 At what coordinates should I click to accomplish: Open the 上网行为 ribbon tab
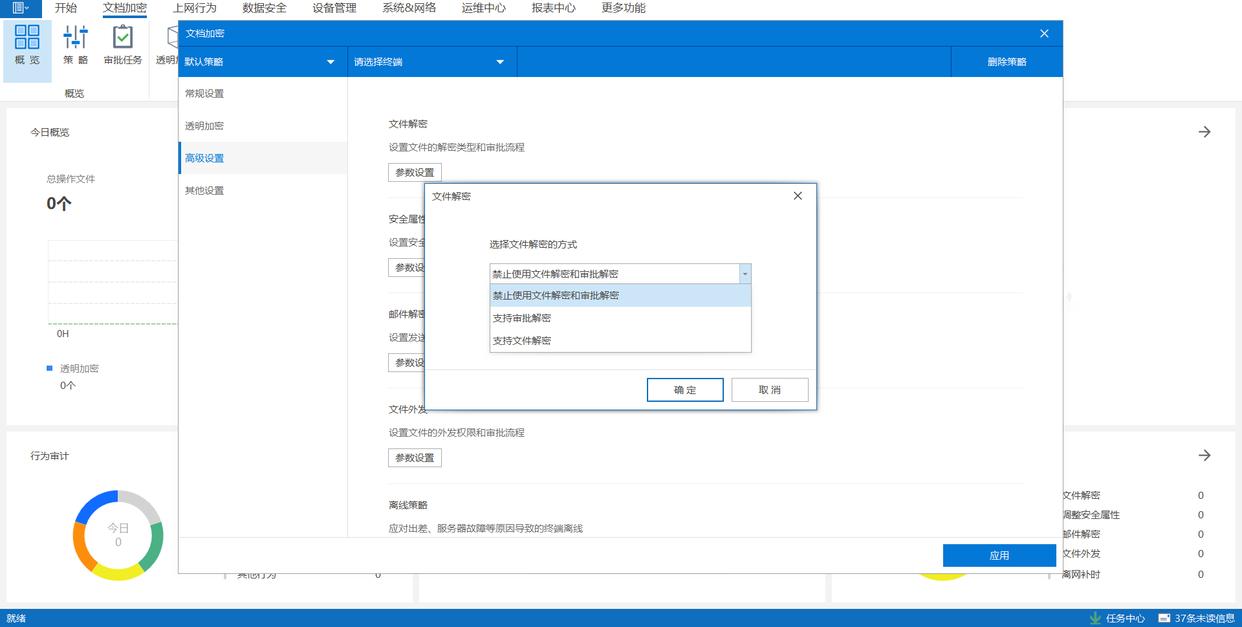(x=195, y=8)
